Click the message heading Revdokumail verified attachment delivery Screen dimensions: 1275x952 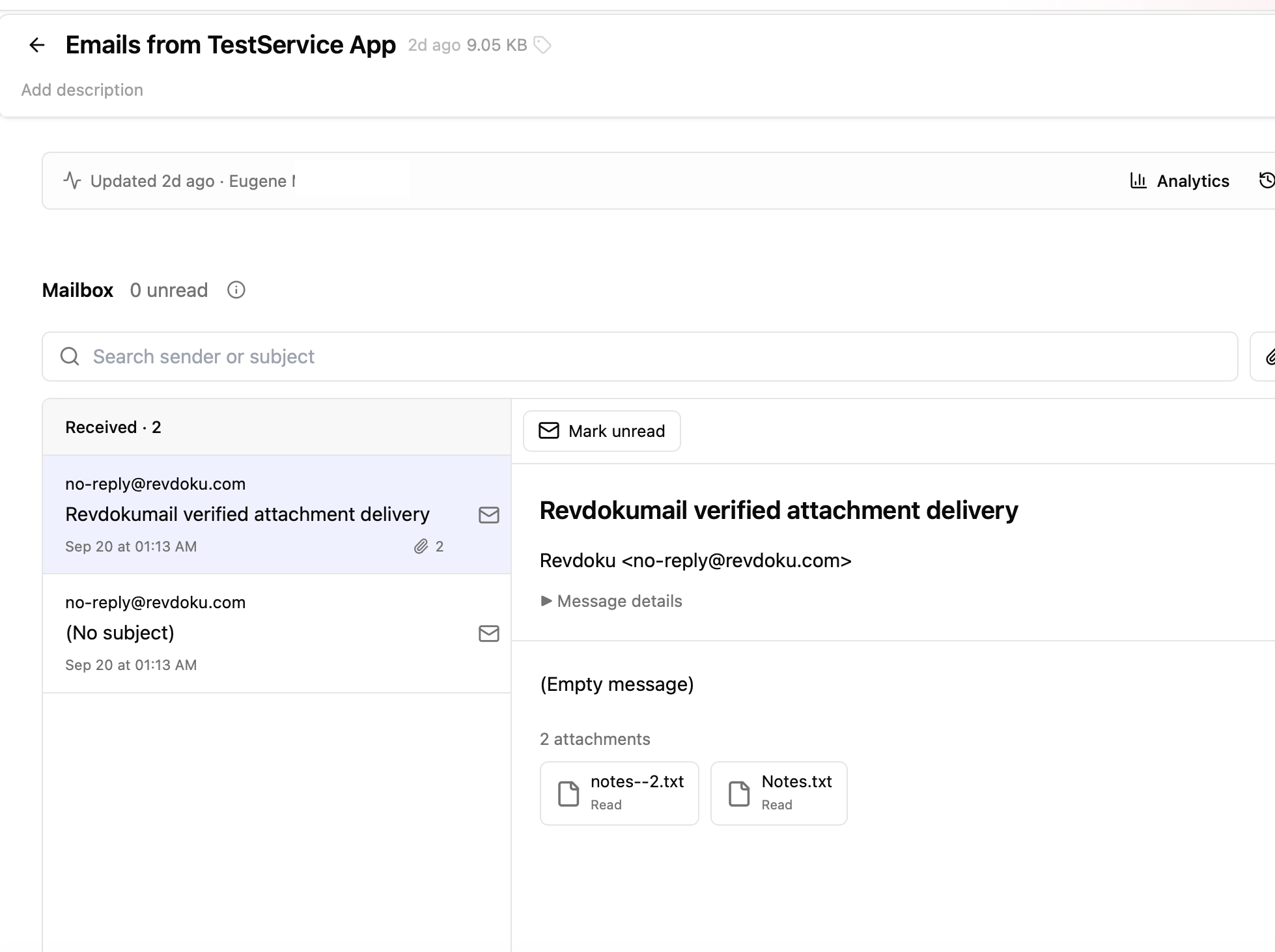click(x=779, y=511)
